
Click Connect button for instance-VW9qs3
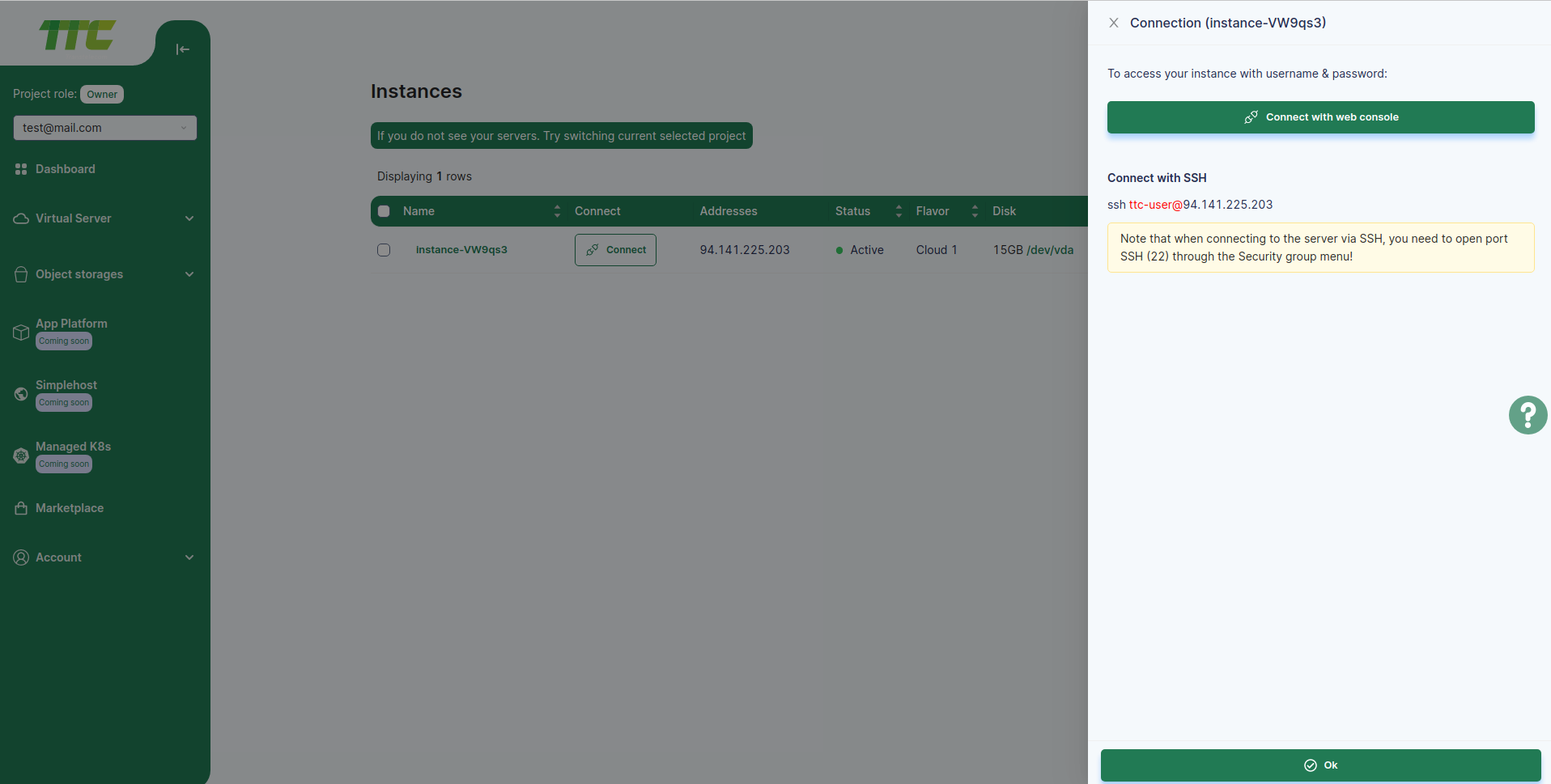(x=615, y=250)
